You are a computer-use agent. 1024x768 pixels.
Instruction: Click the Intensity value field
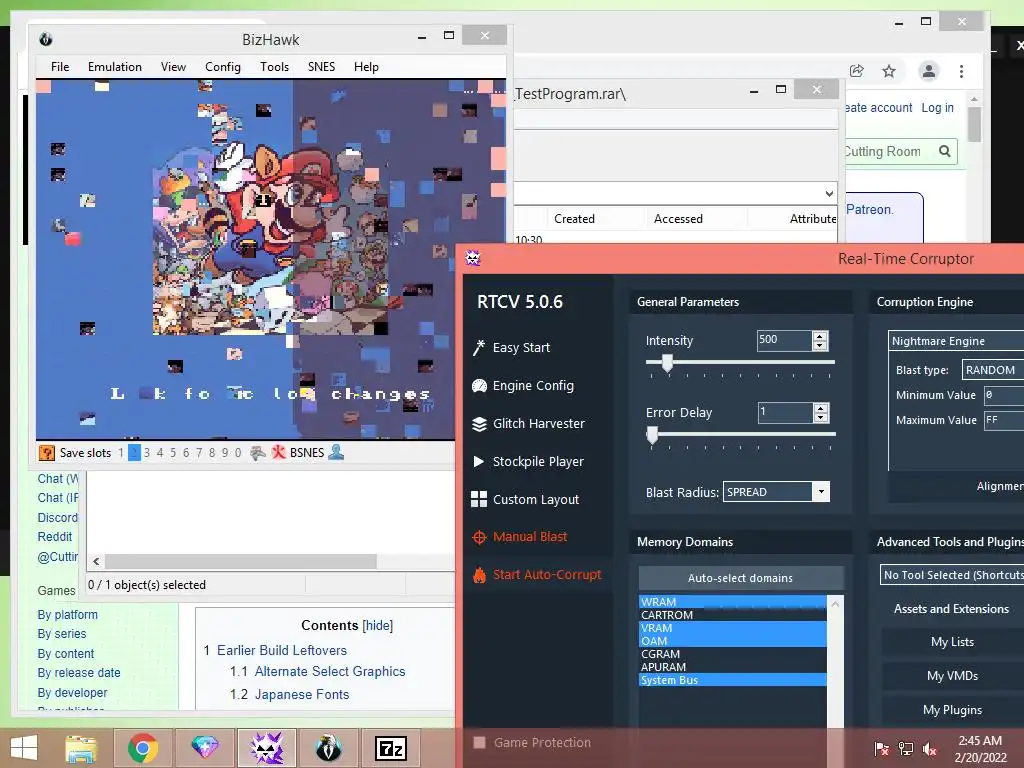pos(784,340)
